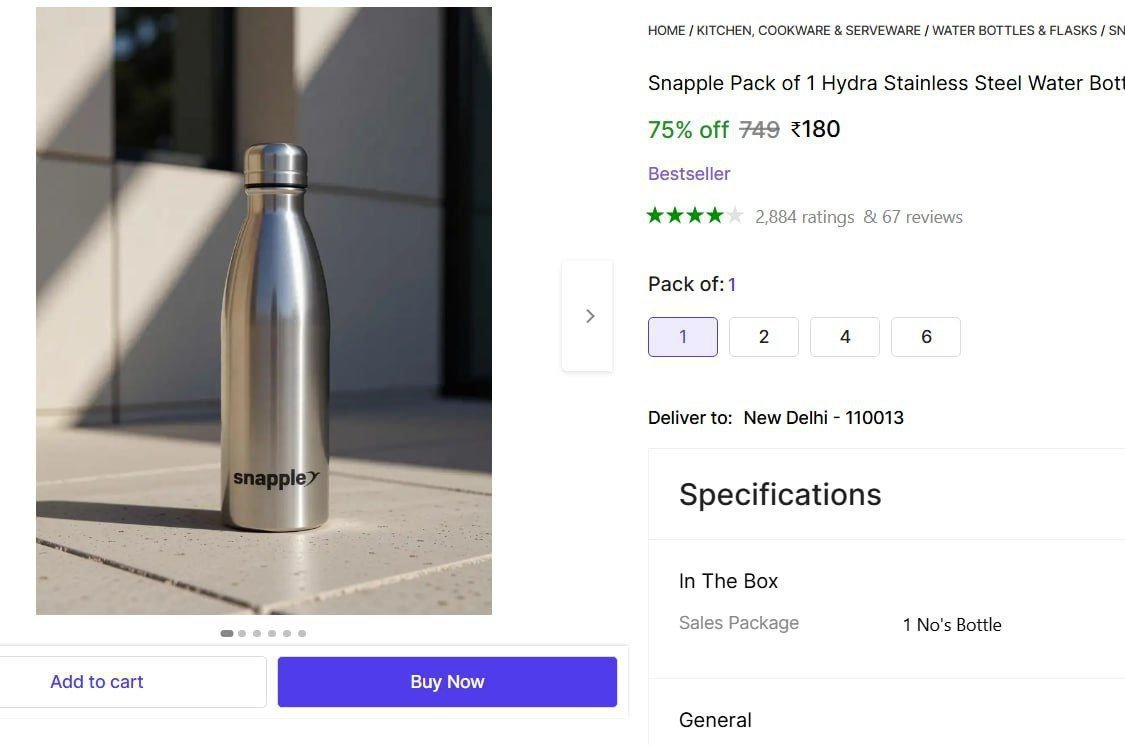This screenshot has width=1125, height=745.
Task: Change delivery pincode New Delhi - 110013
Action: click(823, 418)
